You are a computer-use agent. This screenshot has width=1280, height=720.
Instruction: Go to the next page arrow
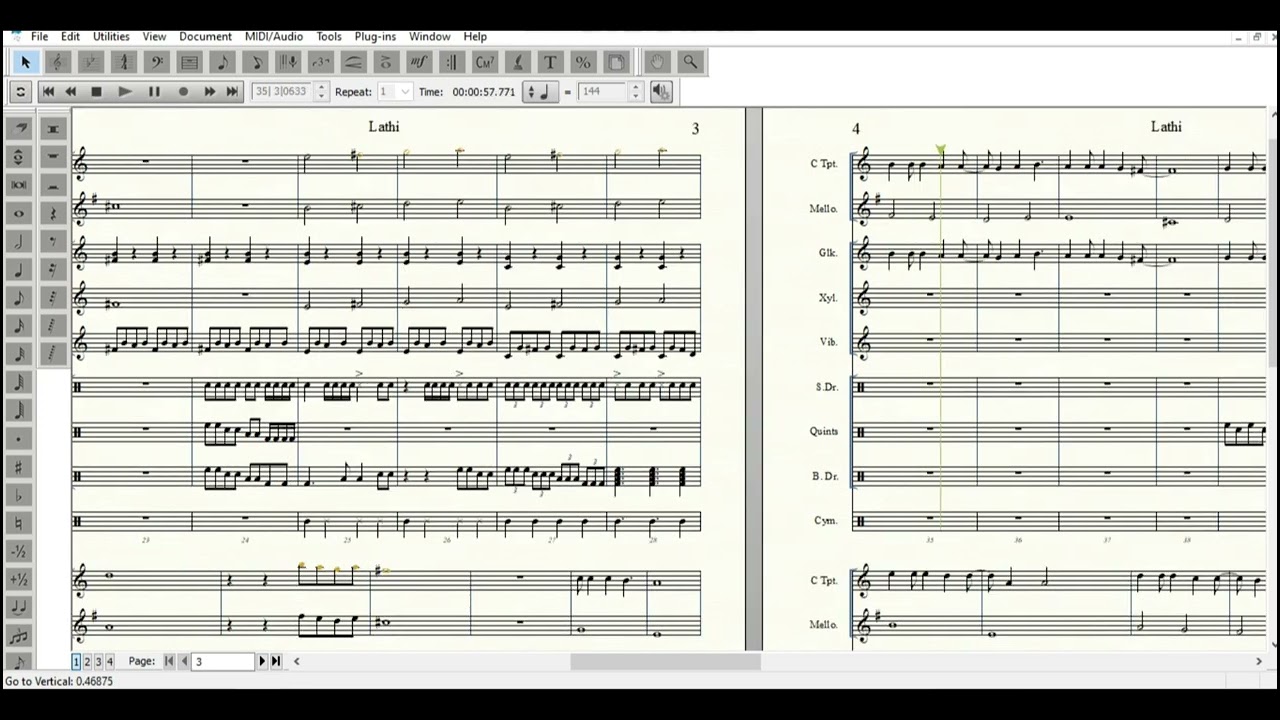tap(263, 661)
